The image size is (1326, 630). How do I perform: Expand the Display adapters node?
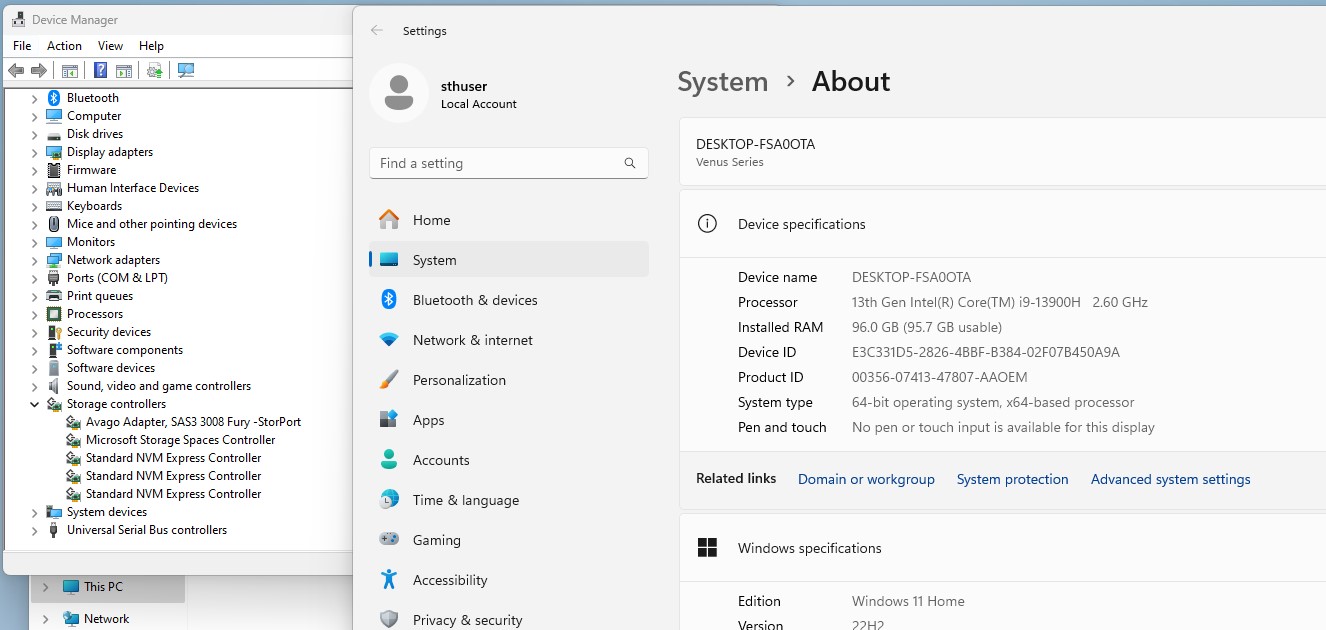pyautogui.click(x=34, y=153)
